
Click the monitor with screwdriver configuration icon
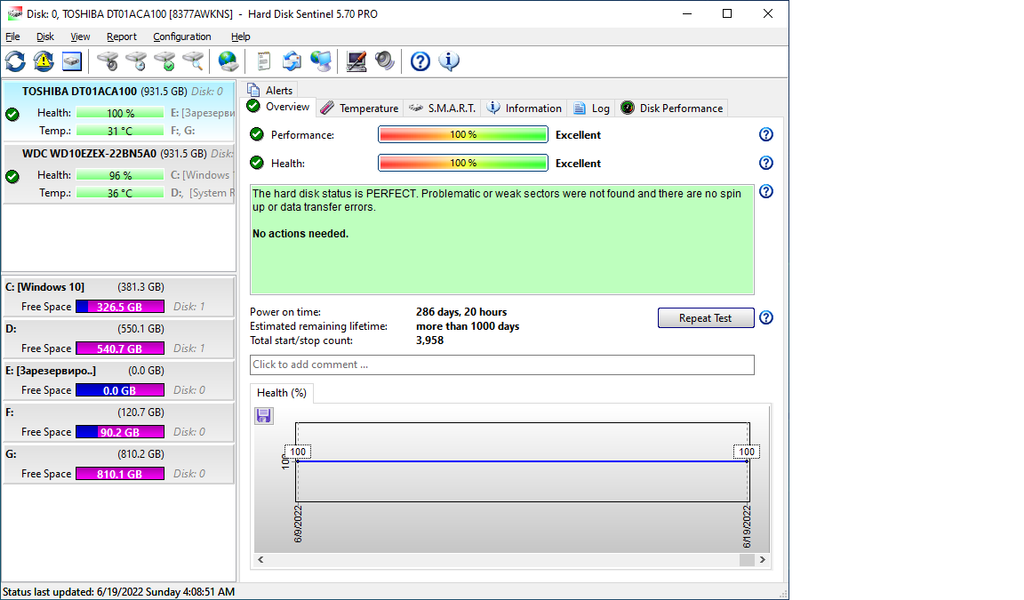coord(356,61)
